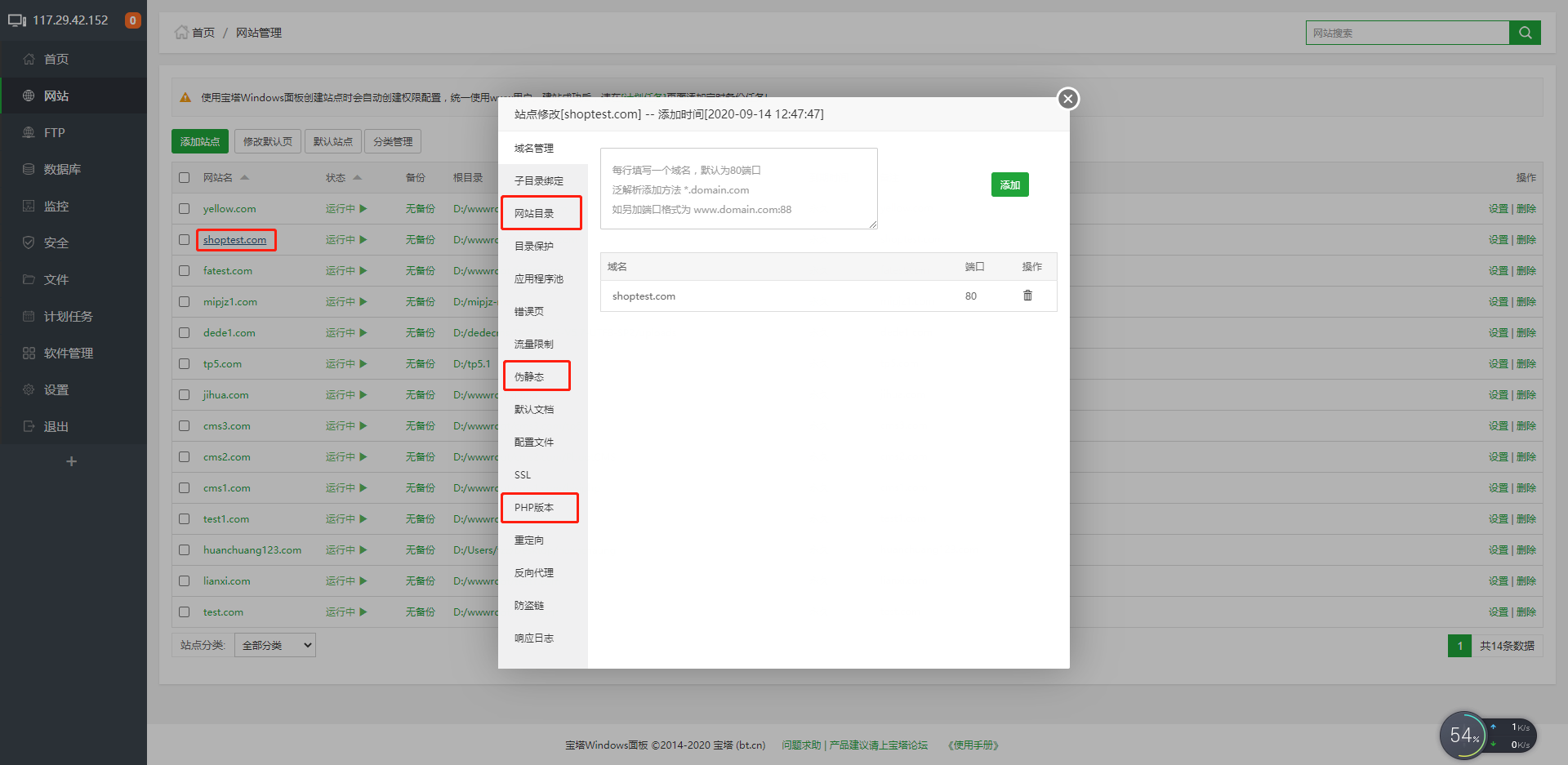Open the 使用手册 footer link
Viewport: 1568px width, 765px height.
973,745
